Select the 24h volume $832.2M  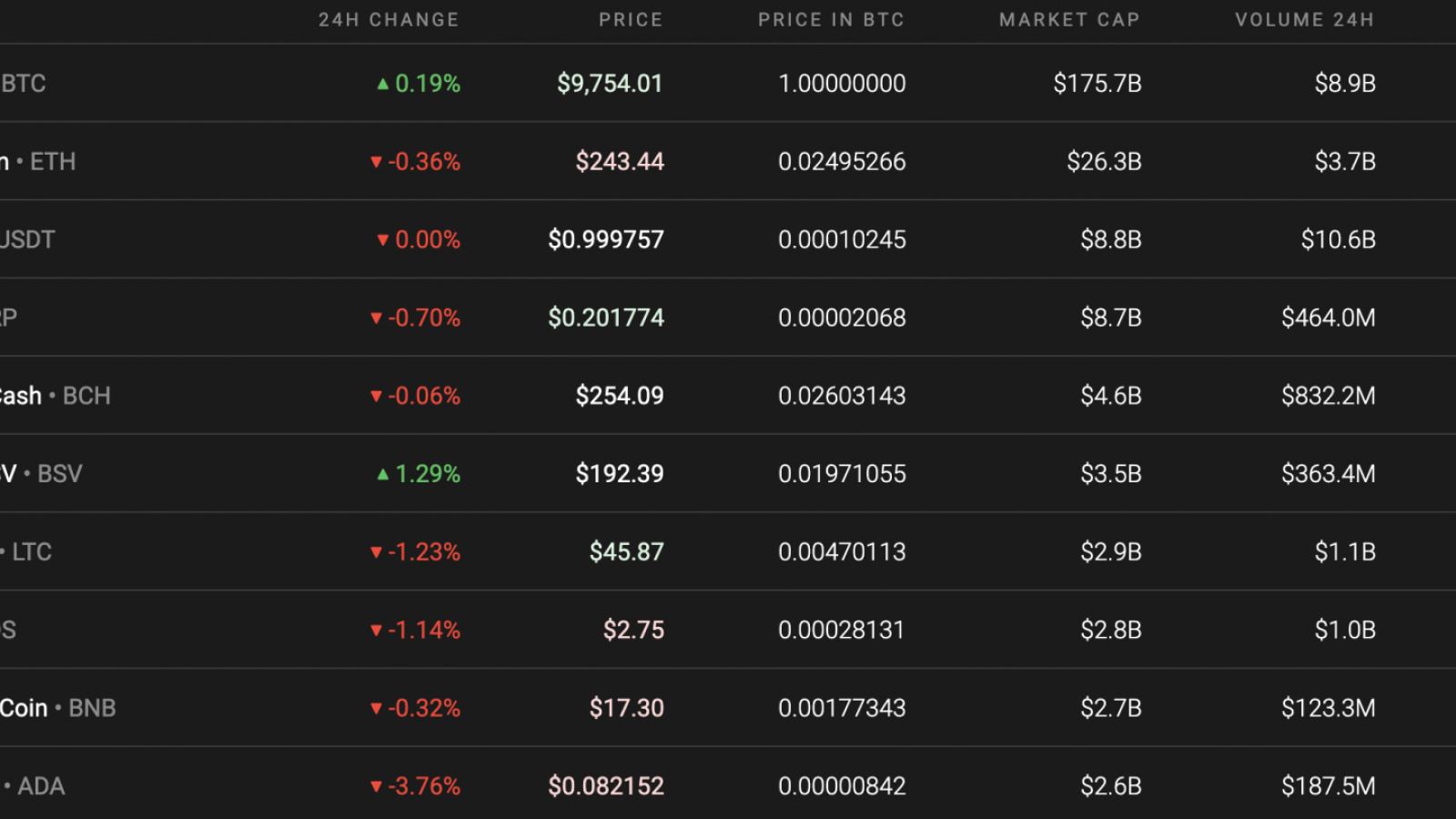pyautogui.click(x=1329, y=396)
